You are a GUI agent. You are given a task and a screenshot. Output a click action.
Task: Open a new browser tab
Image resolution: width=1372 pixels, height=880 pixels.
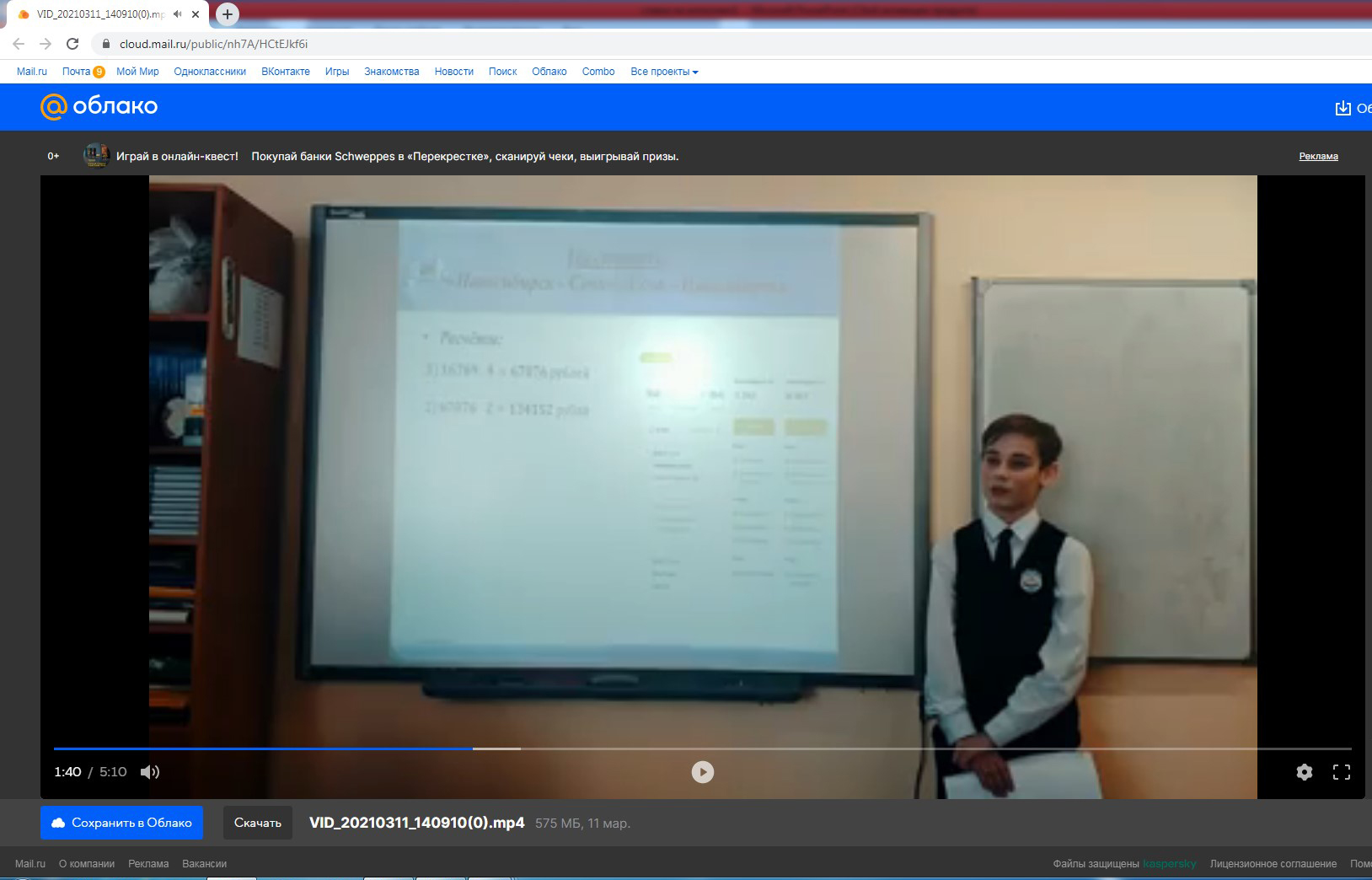click(228, 14)
